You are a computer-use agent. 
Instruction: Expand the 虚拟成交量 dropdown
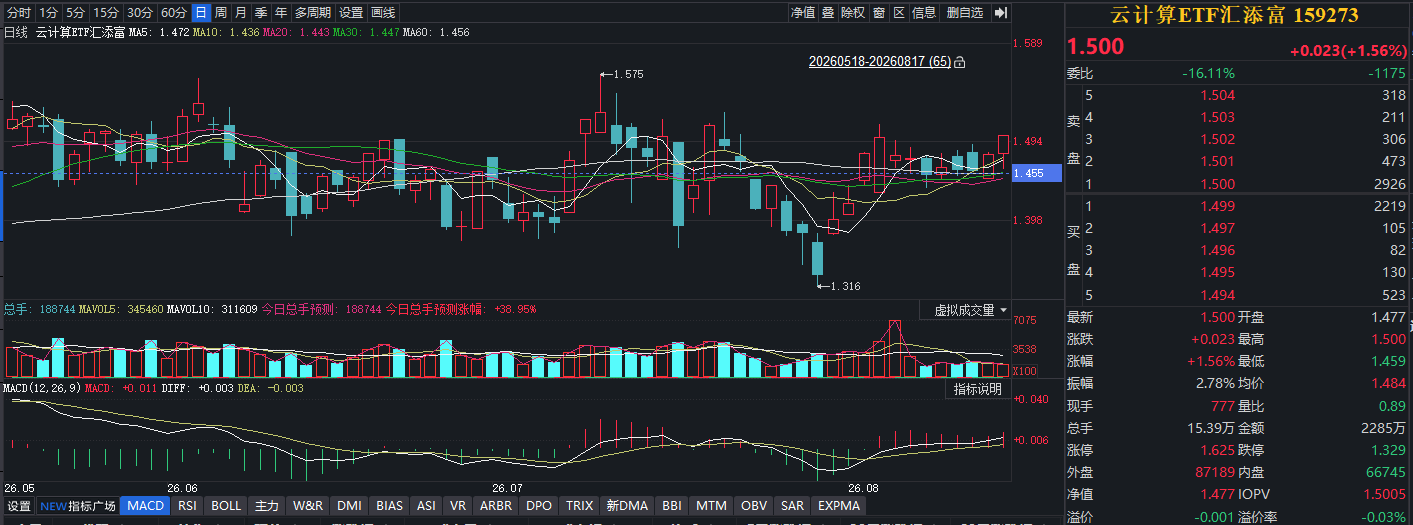click(x=971, y=311)
